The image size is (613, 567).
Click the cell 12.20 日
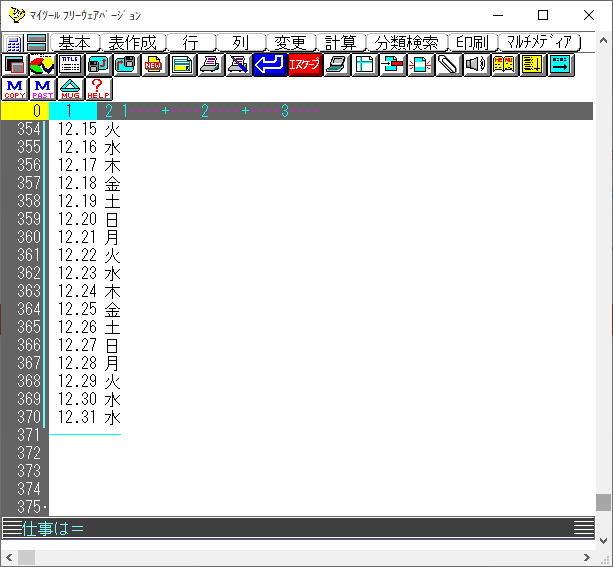pyautogui.click(x=89, y=219)
